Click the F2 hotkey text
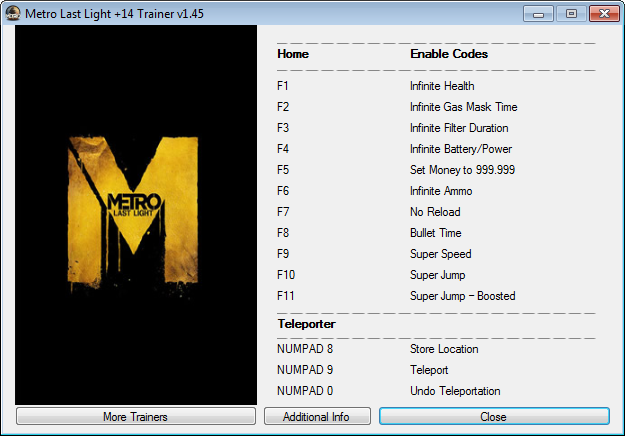Screen dimensions: 625x436 tap(283, 107)
